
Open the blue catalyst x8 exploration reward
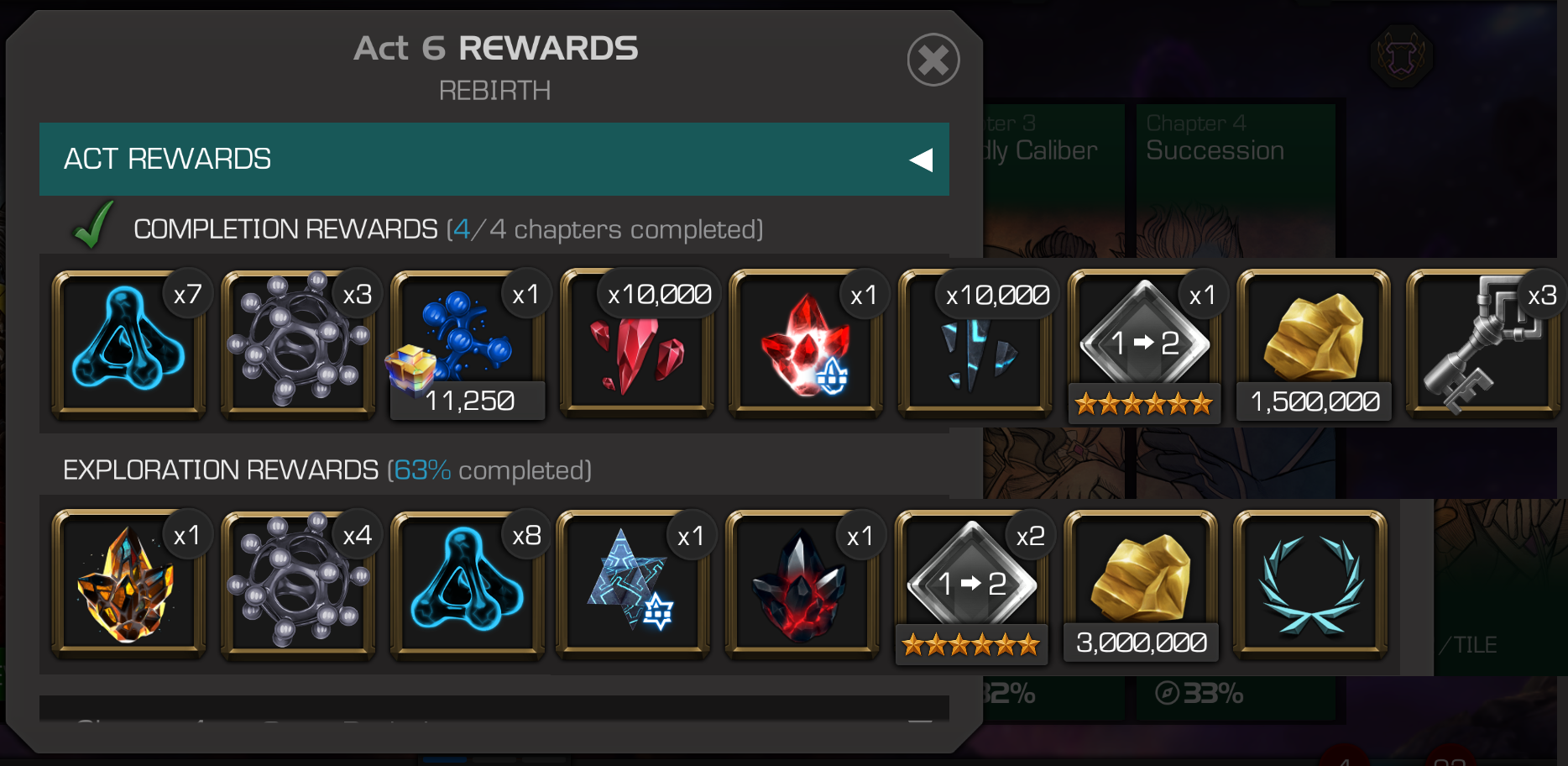pos(468,585)
